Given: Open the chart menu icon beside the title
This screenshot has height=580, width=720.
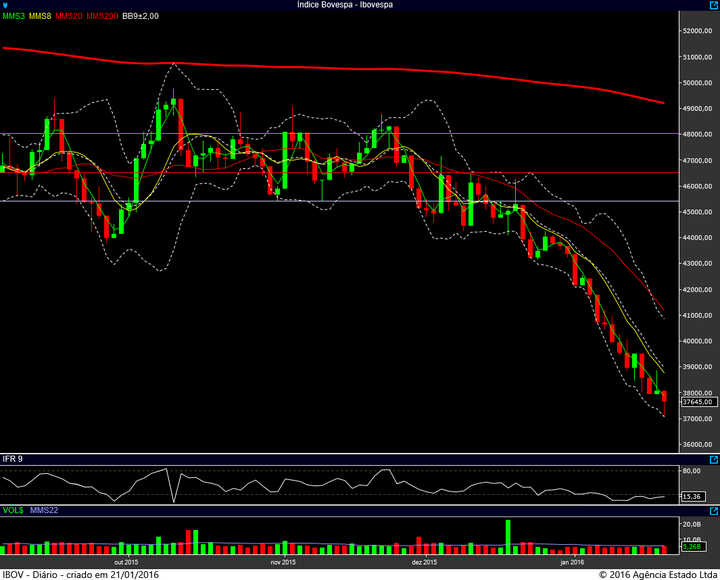Looking at the screenshot, I should tap(5, 5).
